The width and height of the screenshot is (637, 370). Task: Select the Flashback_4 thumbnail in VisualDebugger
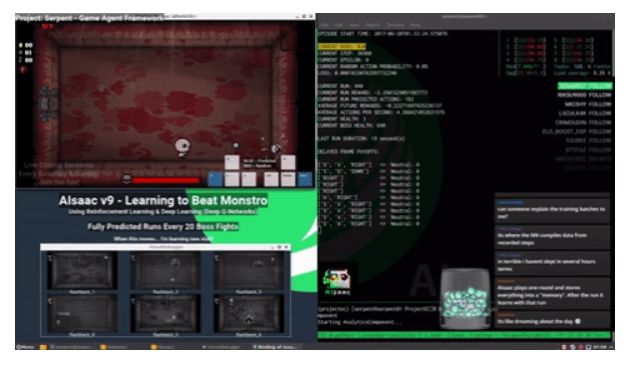(82, 313)
